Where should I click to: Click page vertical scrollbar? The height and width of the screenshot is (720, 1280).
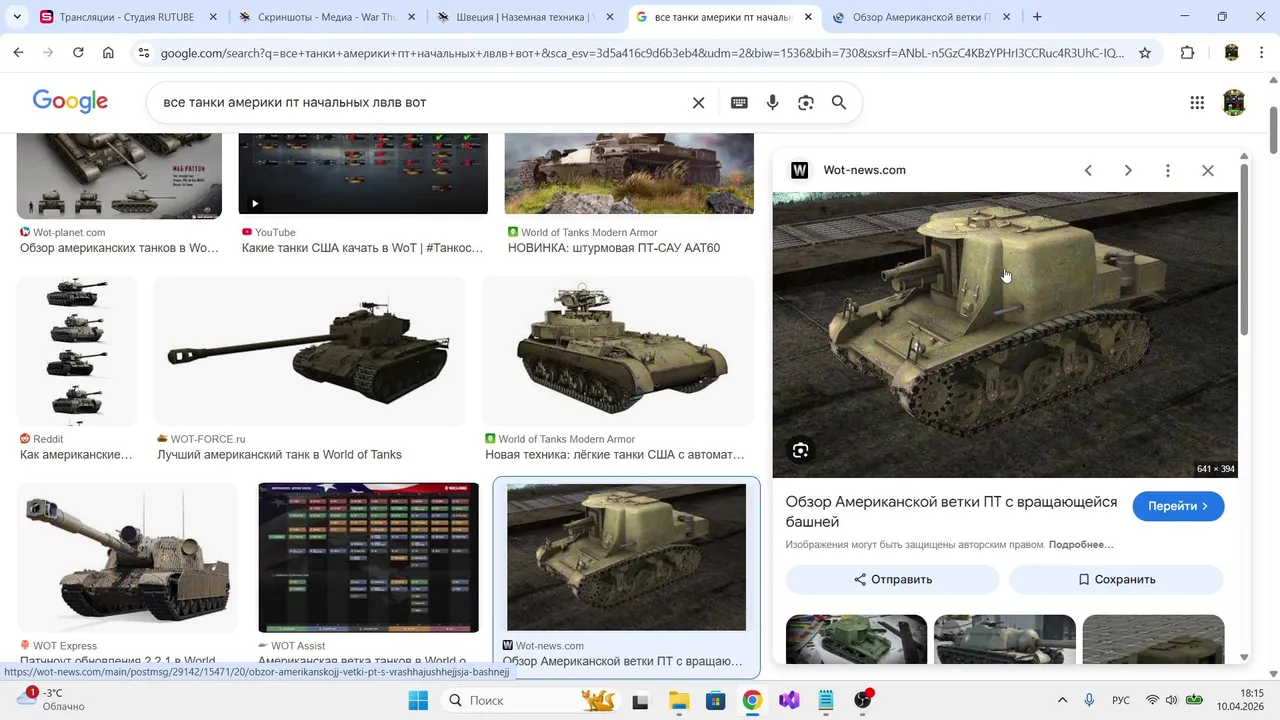[x=1273, y=130]
